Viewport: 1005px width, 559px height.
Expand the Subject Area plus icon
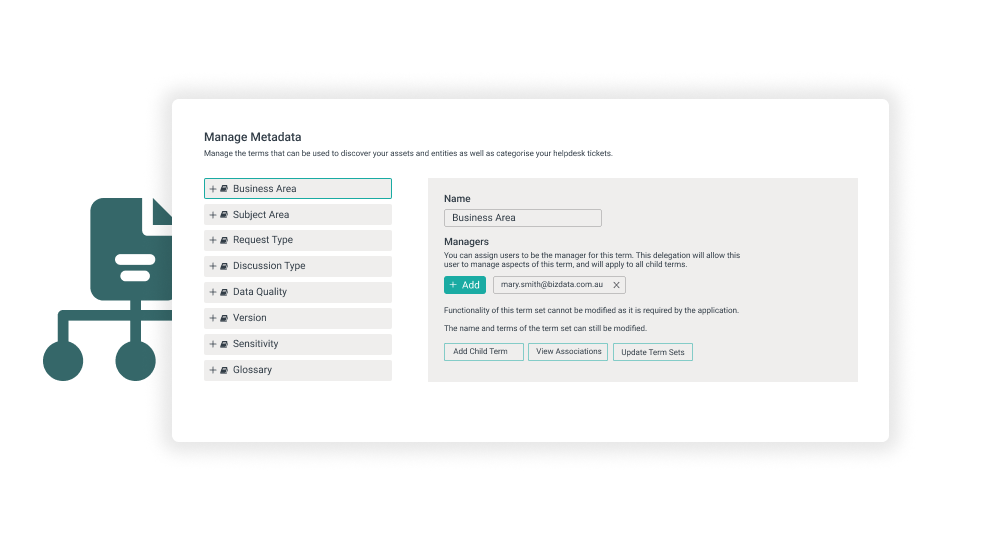(213, 215)
